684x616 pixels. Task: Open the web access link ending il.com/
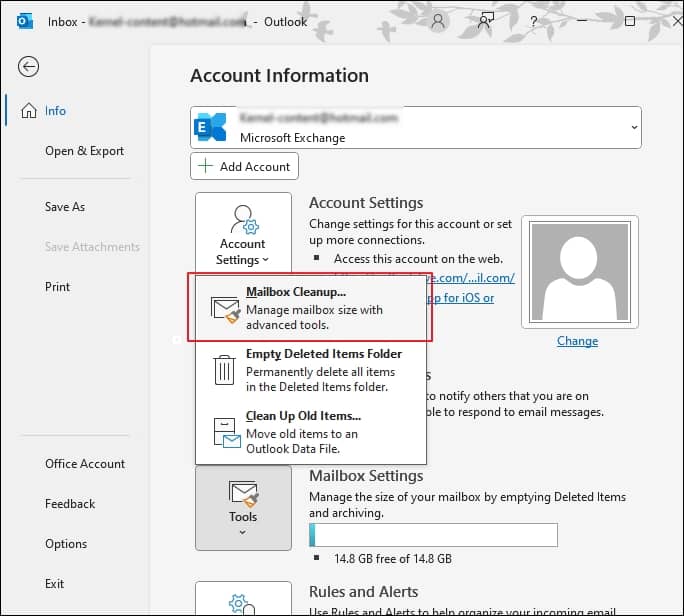click(471, 278)
